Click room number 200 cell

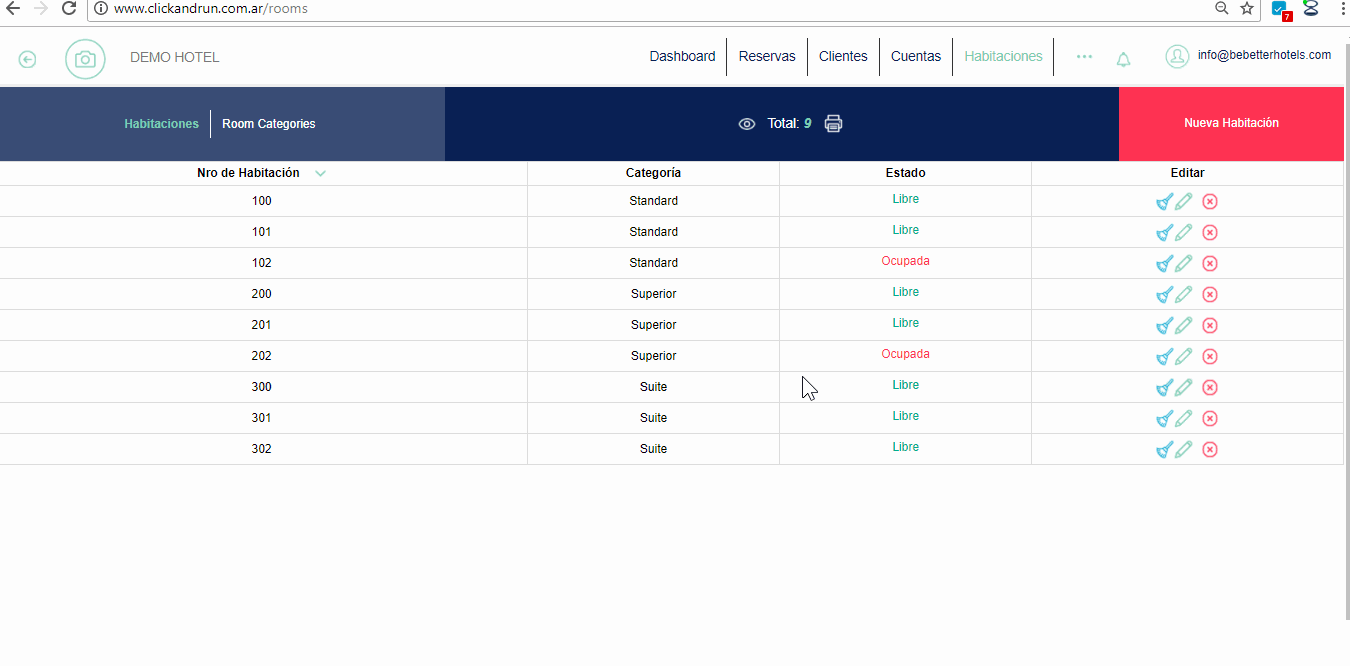[x=262, y=294]
